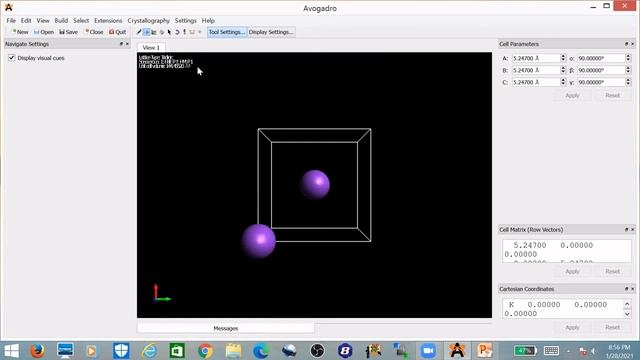
Task: Float the Cell Matrix panel
Action: click(x=627, y=229)
